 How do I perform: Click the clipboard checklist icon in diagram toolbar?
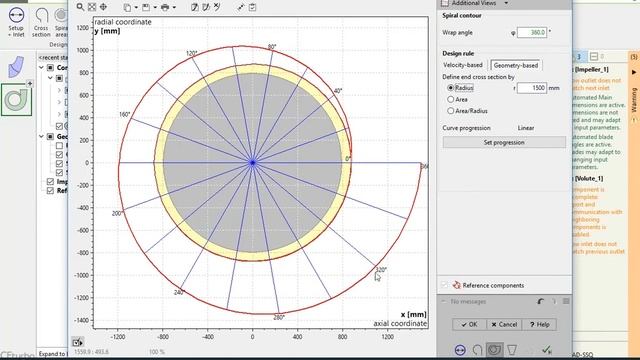(252, 7)
